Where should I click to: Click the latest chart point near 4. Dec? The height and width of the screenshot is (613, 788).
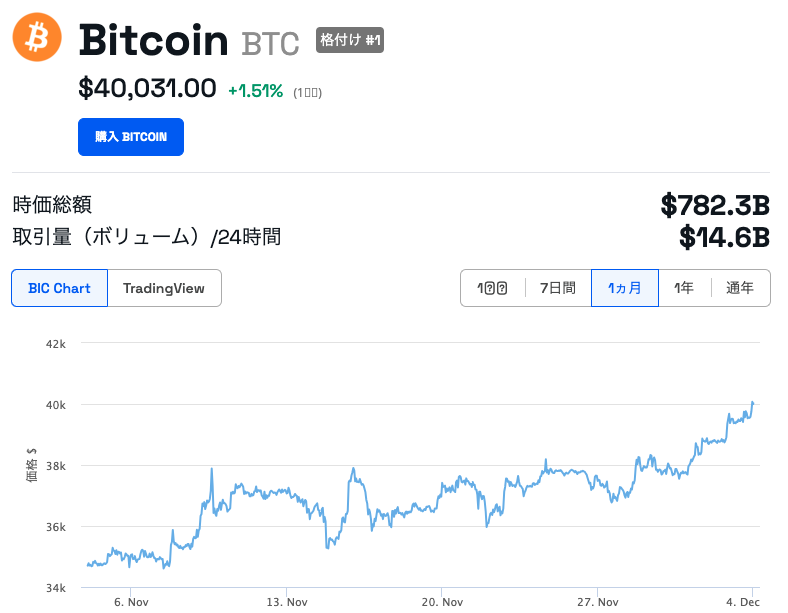(x=752, y=402)
